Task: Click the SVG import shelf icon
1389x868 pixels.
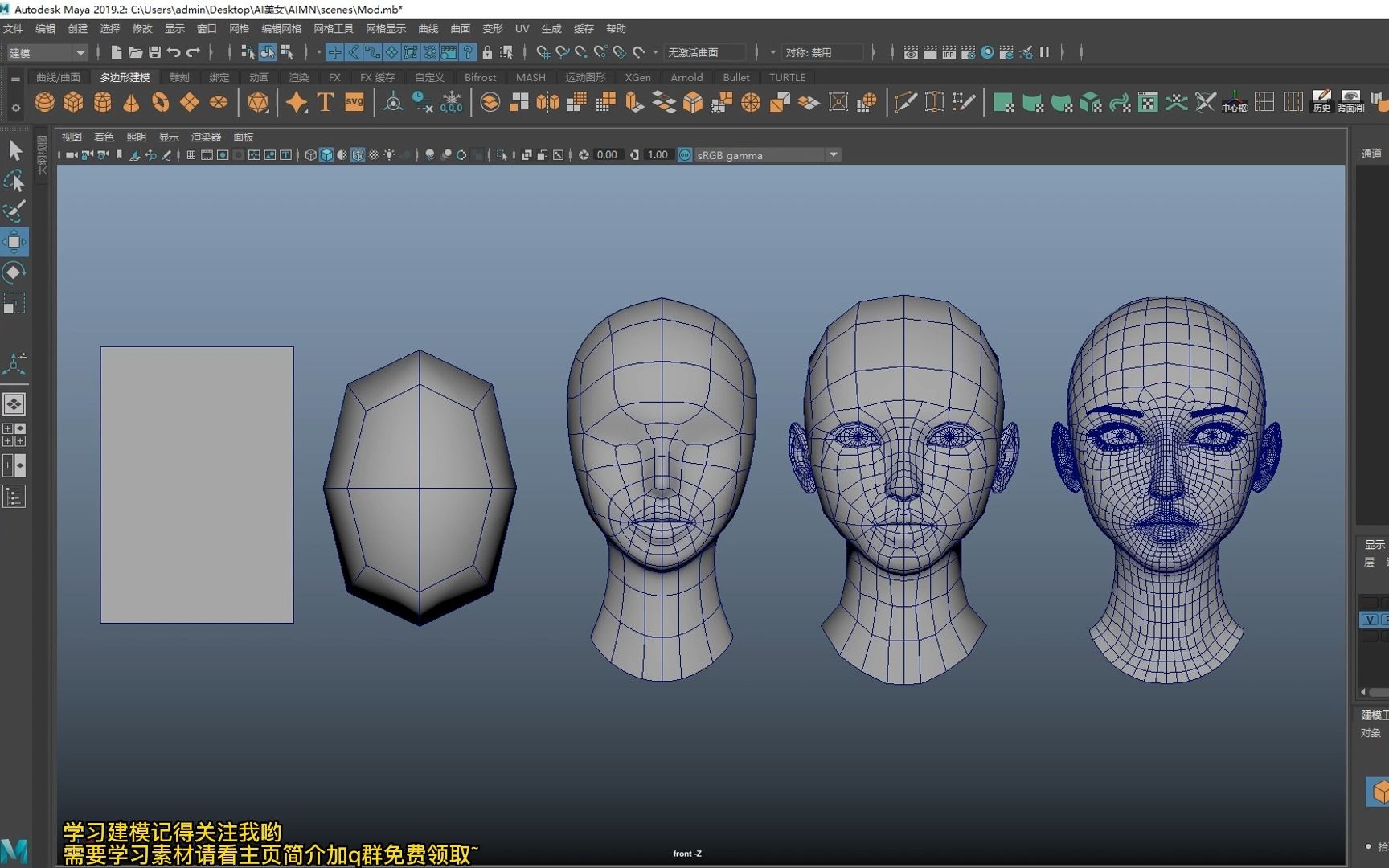Action: 354,102
